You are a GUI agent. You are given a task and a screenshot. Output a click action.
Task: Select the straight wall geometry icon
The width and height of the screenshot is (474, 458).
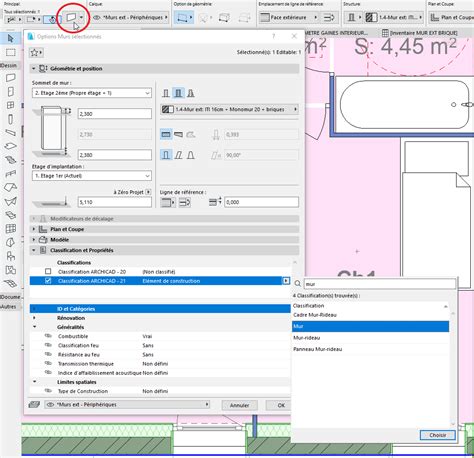pos(166,135)
